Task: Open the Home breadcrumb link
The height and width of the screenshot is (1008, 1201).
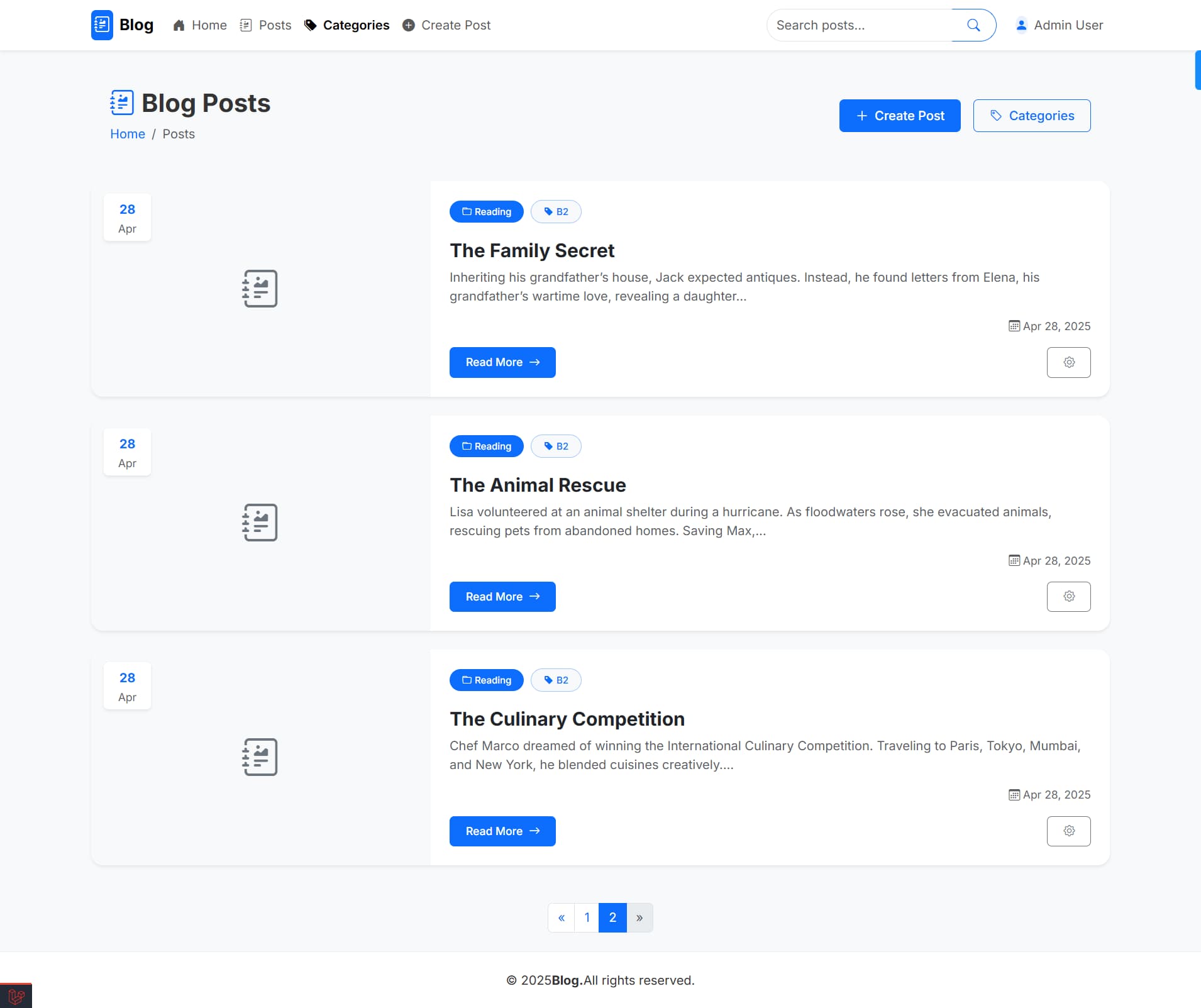Action: pyautogui.click(x=127, y=134)
